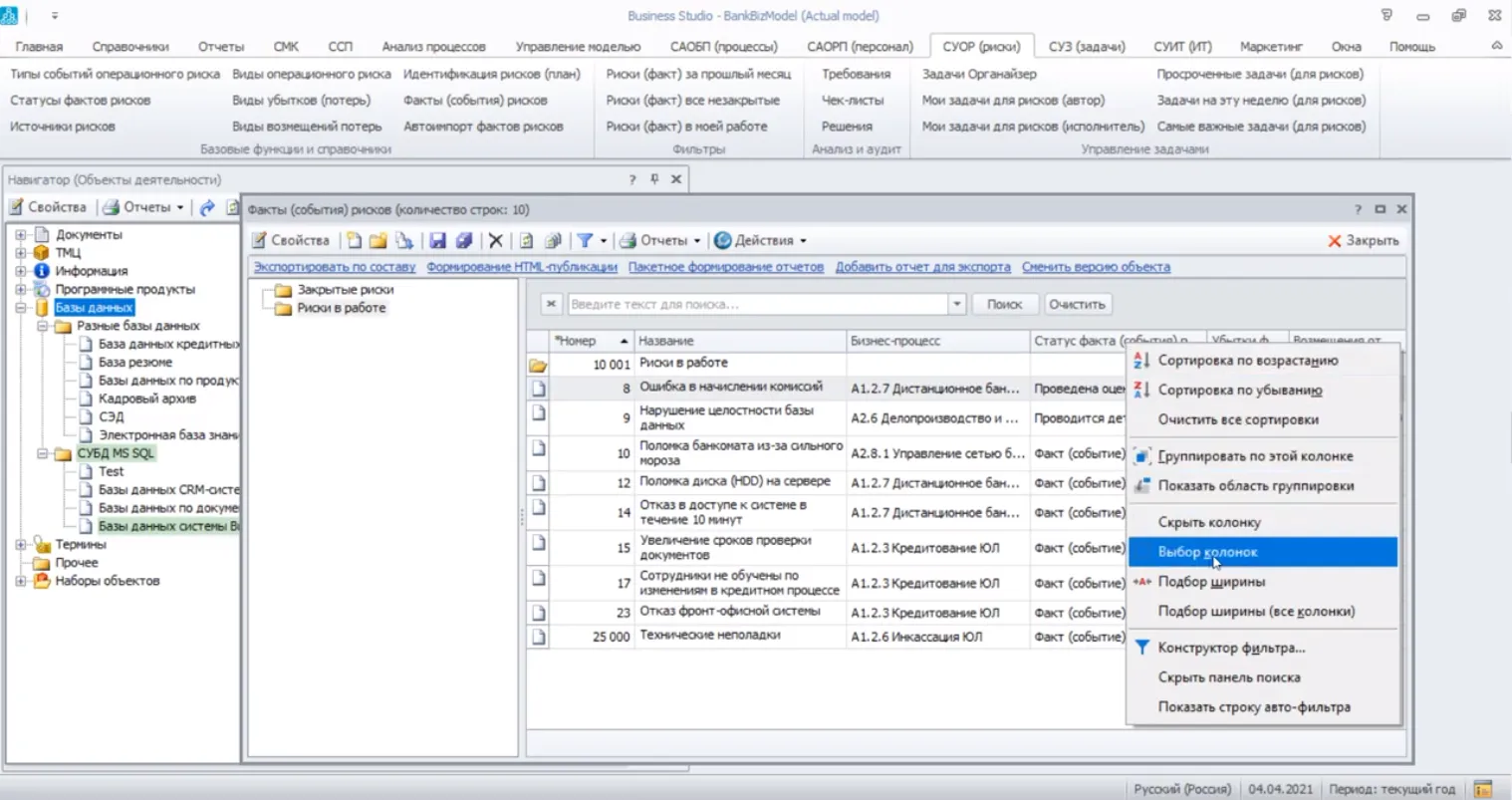
Task: Click Автоимпорт фактов рисков in the ribbon
Action: [x=483, y=127]
